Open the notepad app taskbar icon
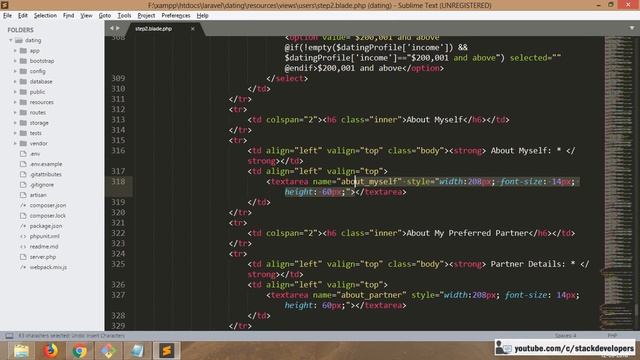640x360 pixels. coord(138,351)
